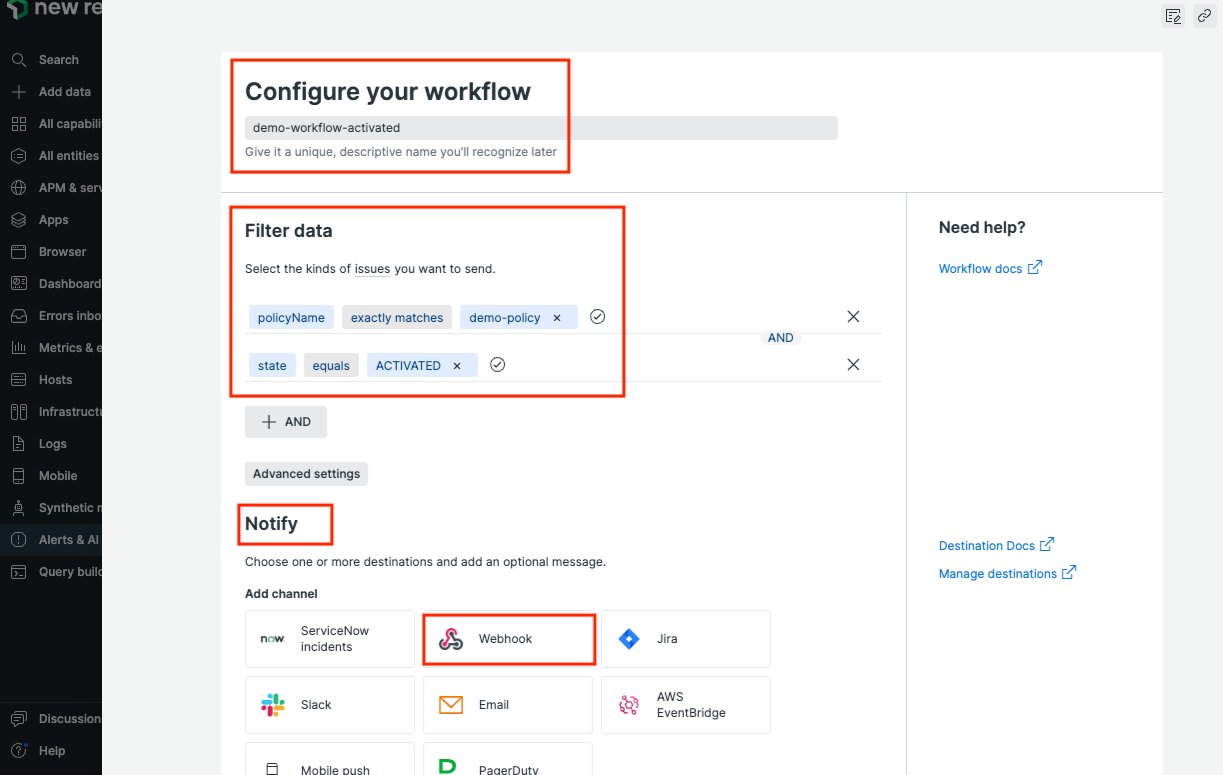1223x775 pixels.
Task: Remove the ACTIVATED value with its x toggle
Action: pos(457,365)
